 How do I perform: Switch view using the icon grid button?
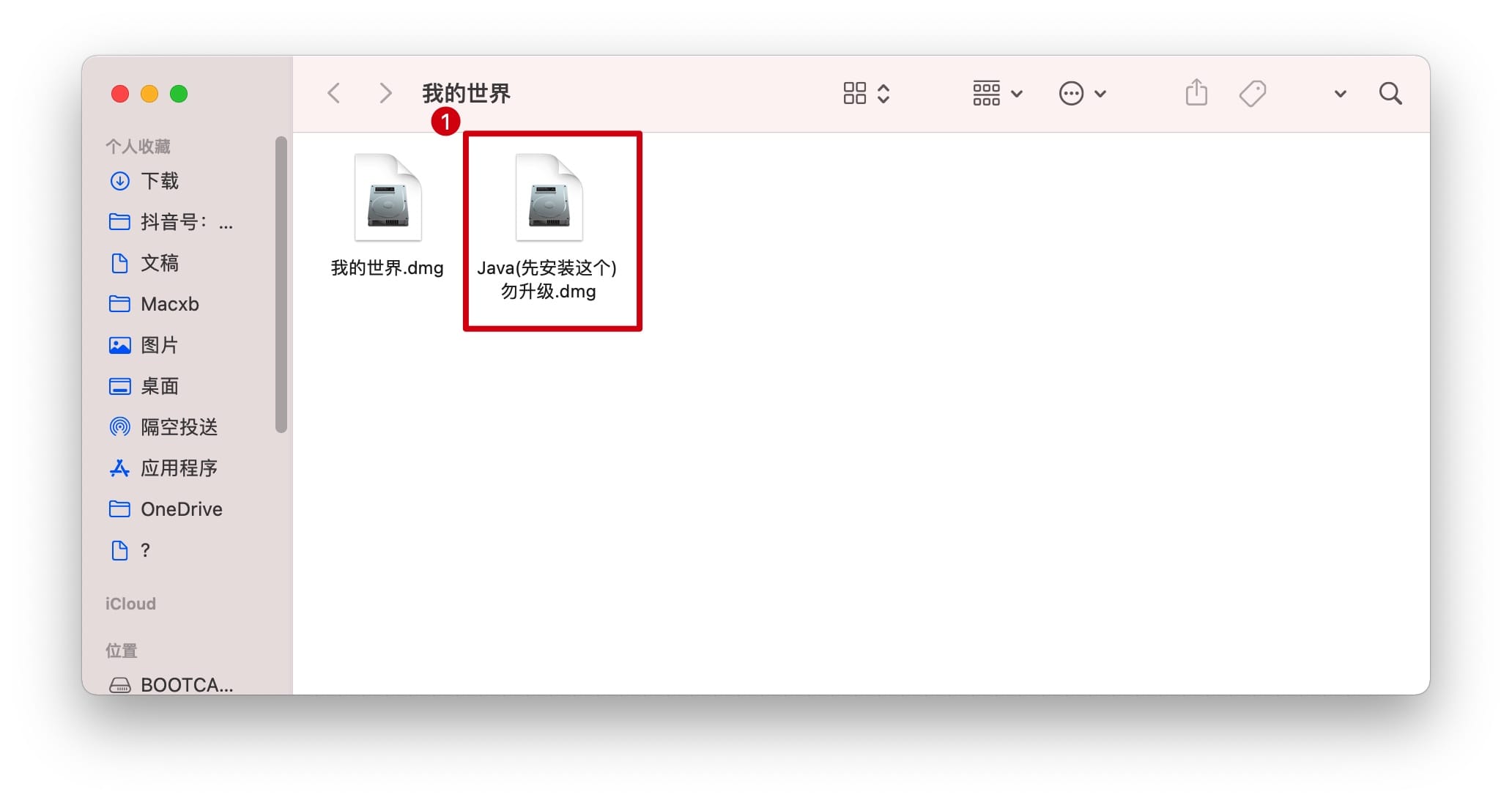(x=866, y=93)
